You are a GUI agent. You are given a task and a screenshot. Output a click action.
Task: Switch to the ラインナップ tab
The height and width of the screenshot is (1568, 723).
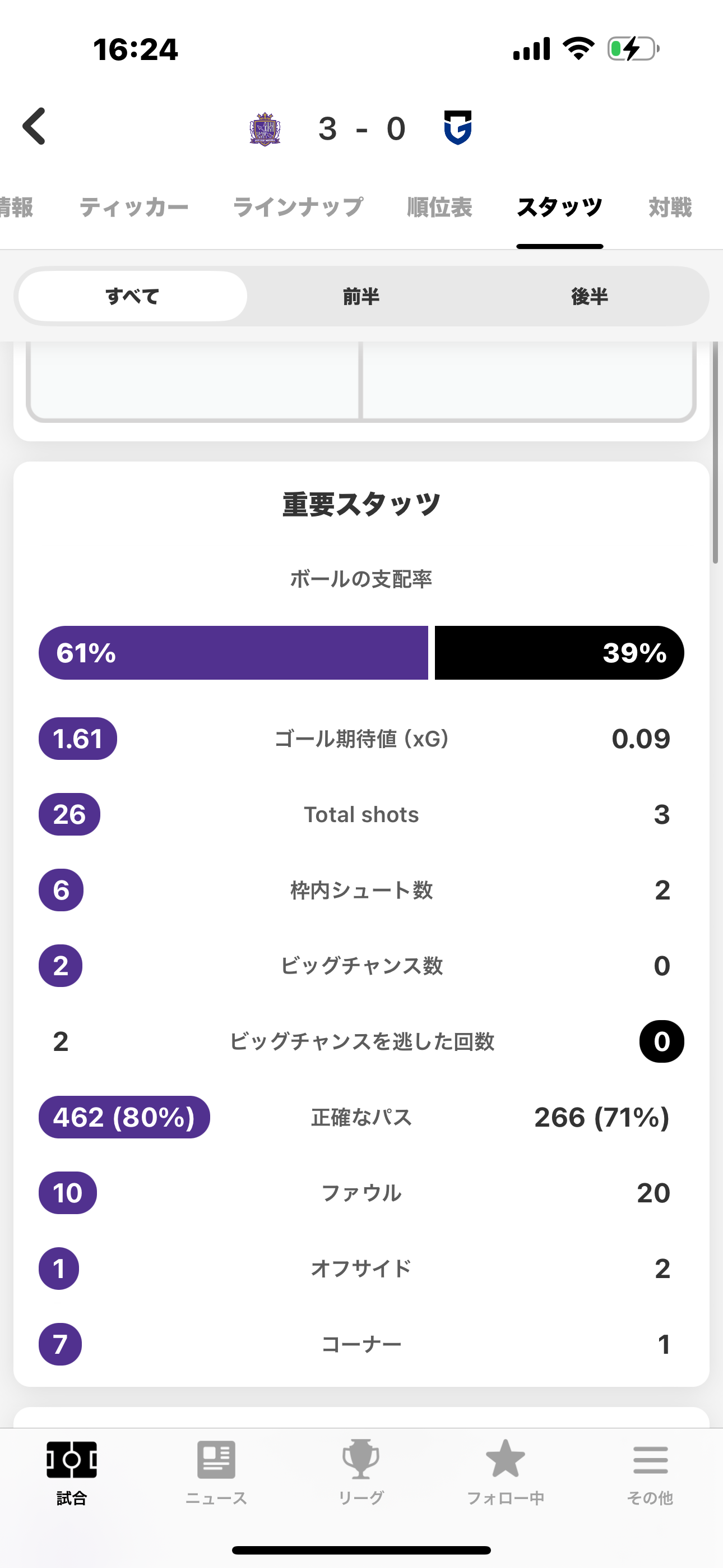tap(298, 207)
